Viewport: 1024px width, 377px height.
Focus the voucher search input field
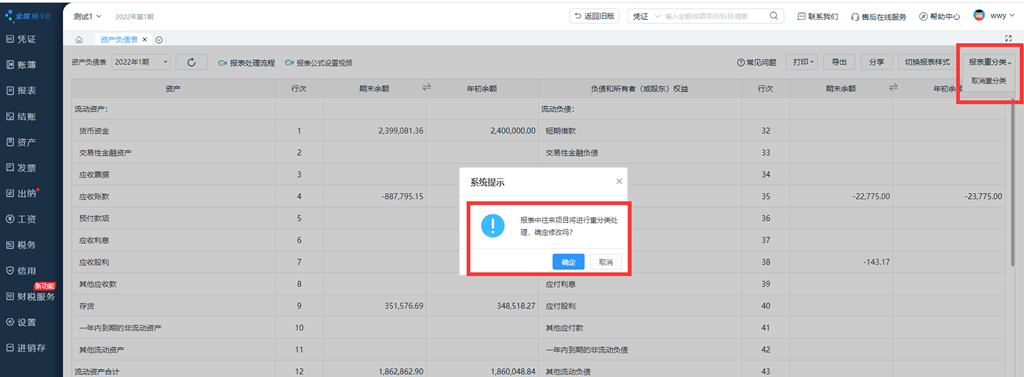pos(714,16)
